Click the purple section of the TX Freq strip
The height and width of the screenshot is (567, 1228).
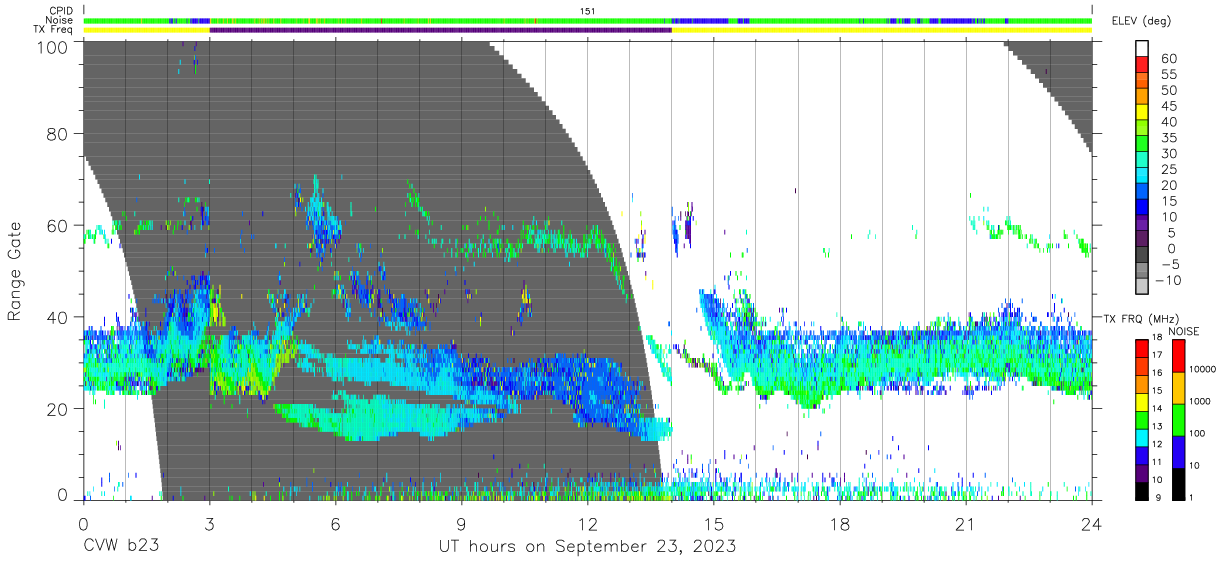tap(440, 30)
